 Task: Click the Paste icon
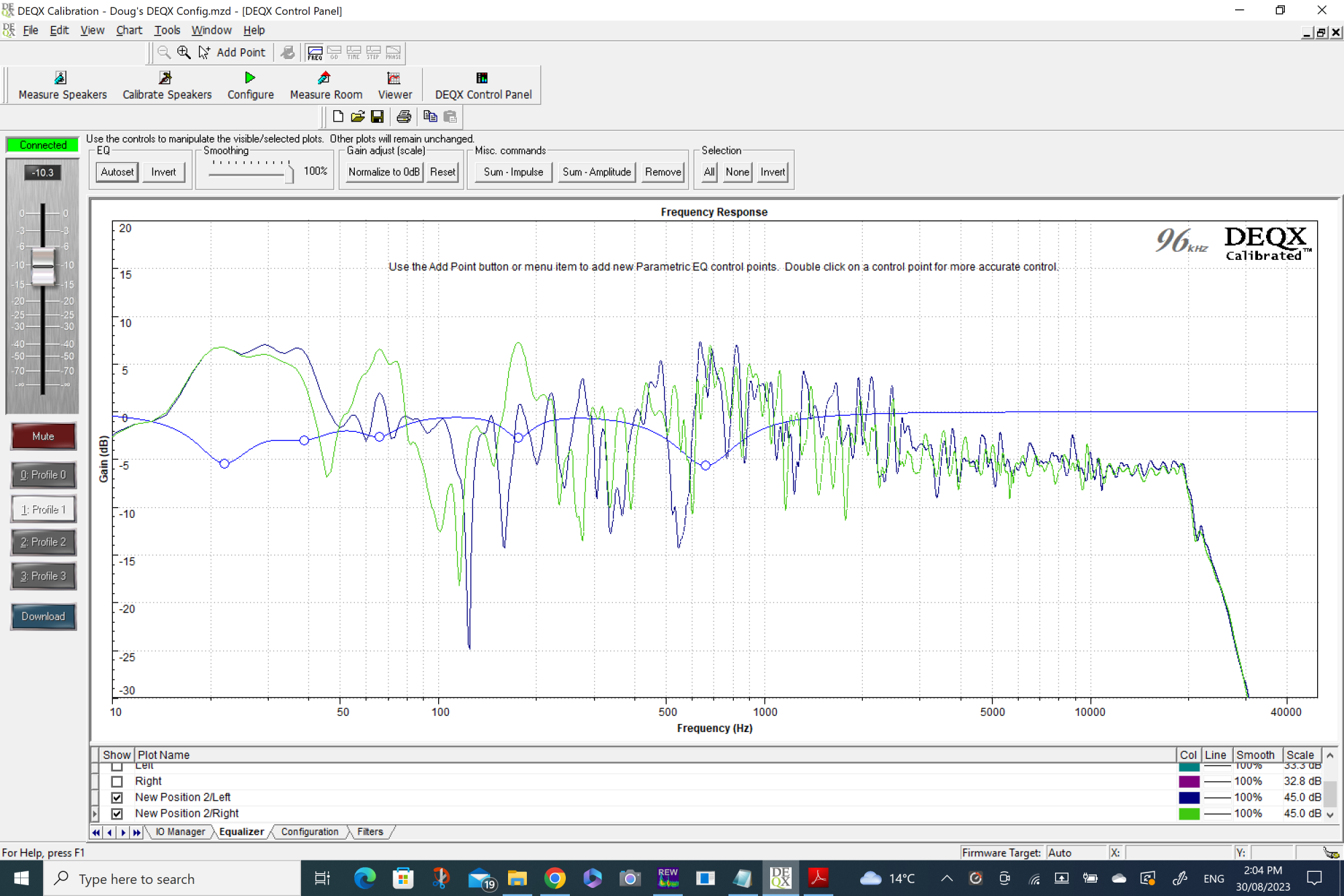coord(450,117)
